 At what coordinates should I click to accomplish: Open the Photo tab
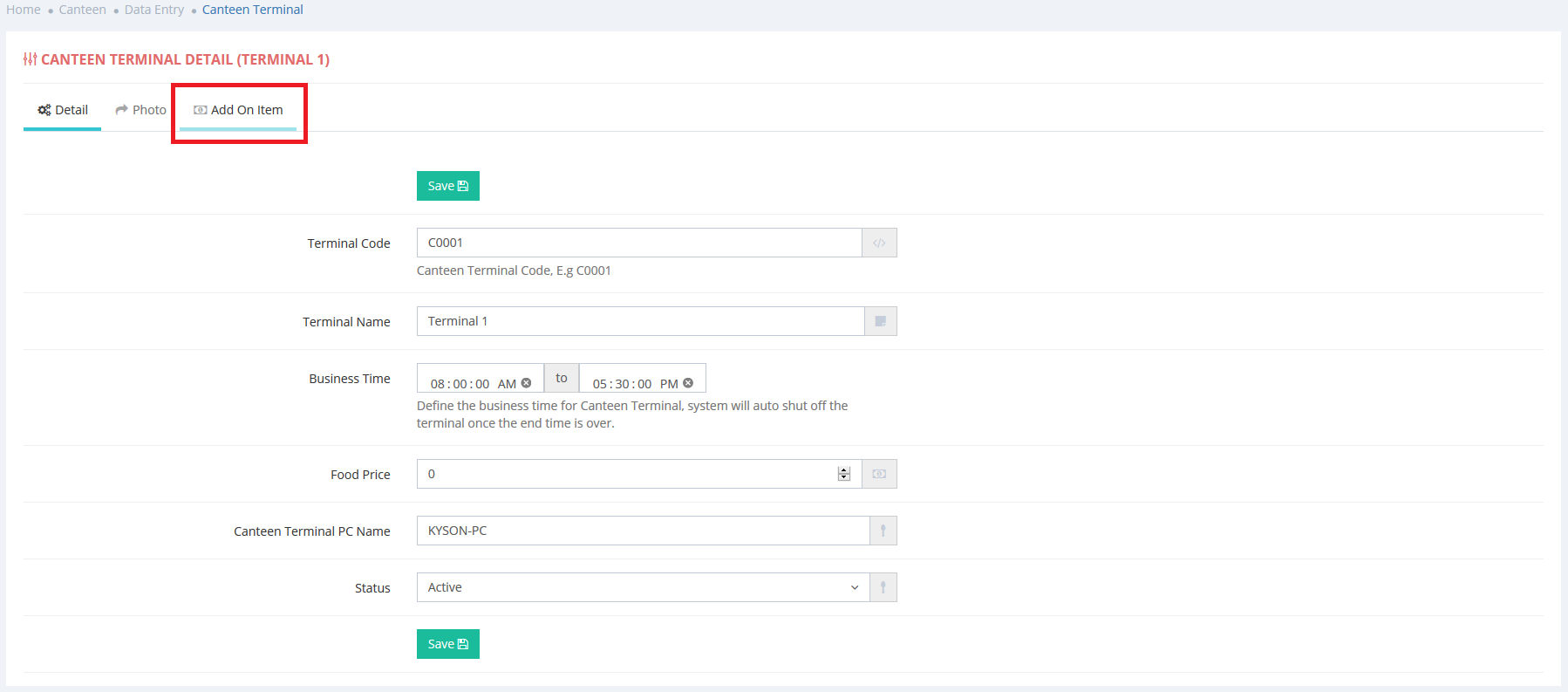140,110
